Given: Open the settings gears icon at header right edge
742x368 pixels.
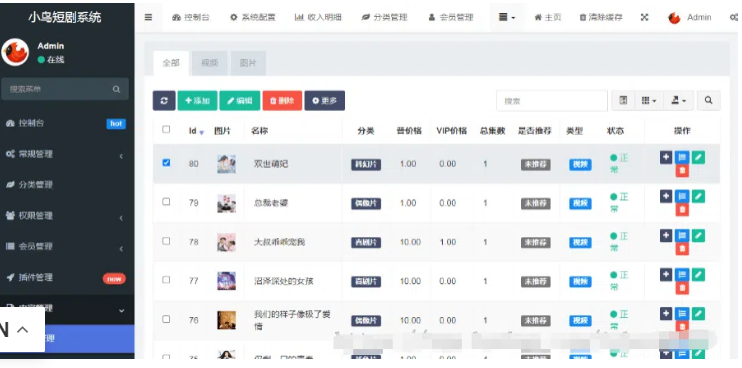Looking at the screenshot, I should (x=734, y=18).
